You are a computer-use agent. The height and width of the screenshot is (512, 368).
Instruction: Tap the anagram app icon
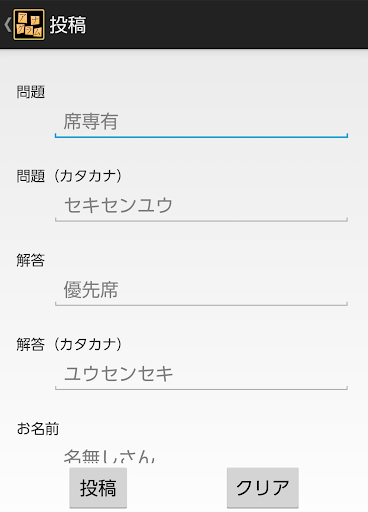pos(29,25)
